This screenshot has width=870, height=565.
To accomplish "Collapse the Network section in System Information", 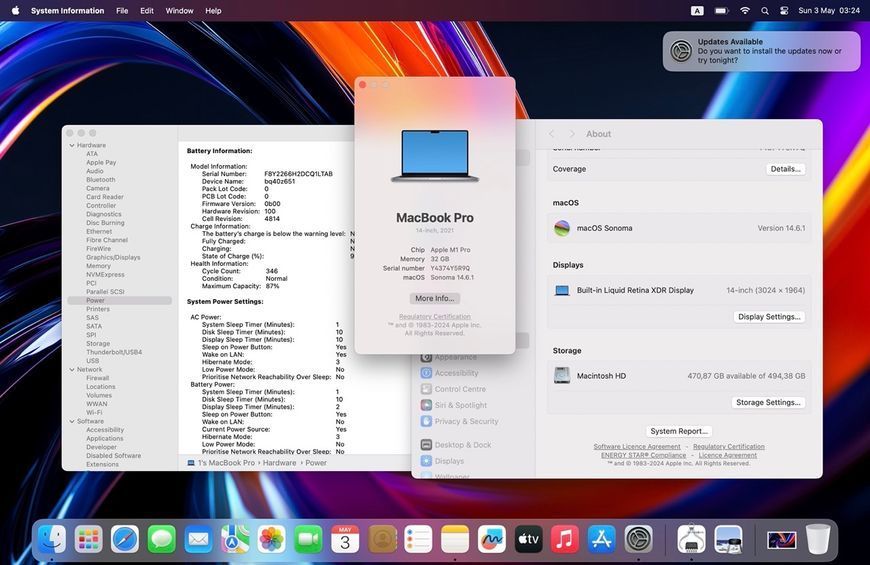I will coord(72,370).
